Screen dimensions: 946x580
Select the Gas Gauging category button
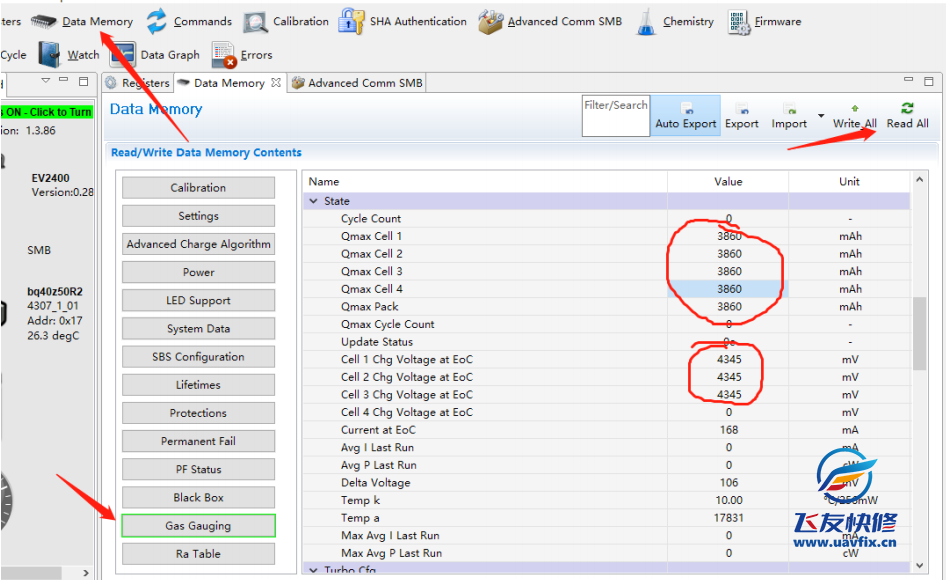(198, 525)
